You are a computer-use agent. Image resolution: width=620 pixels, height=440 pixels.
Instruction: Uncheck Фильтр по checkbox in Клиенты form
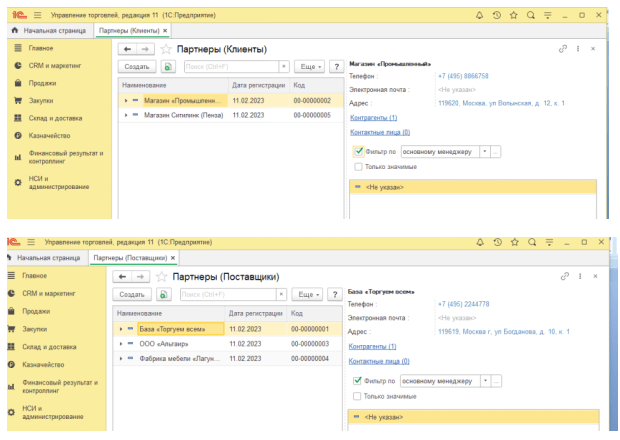tap(359, 151)
